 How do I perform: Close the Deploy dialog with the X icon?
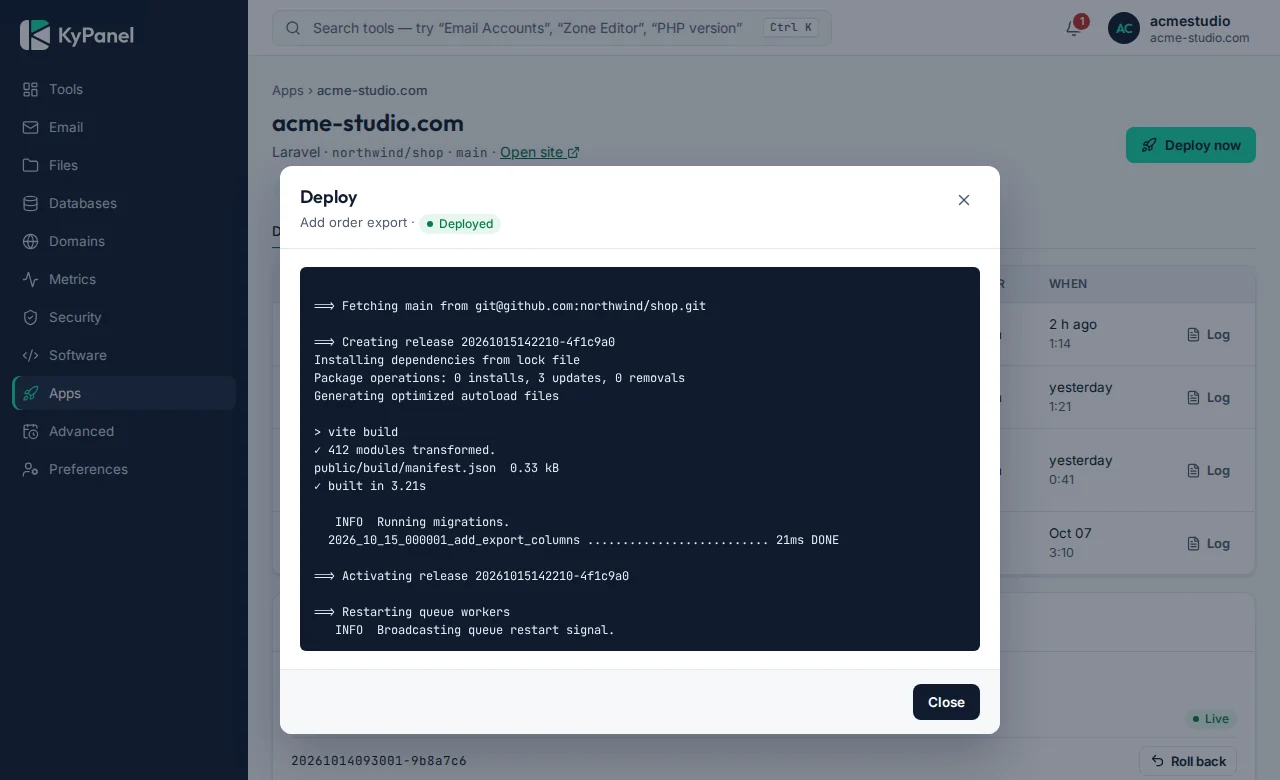click(x=964, y=200)
